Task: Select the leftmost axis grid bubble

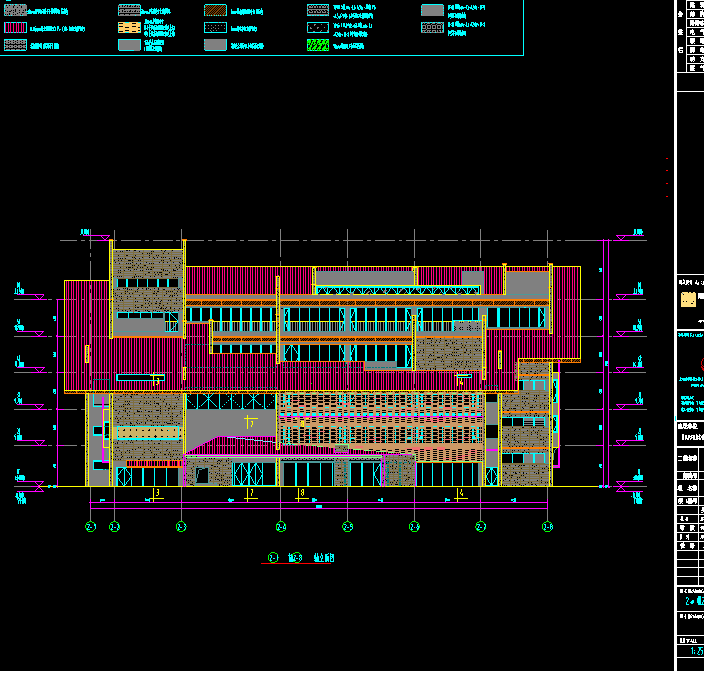Action: [x=90, y=527]
